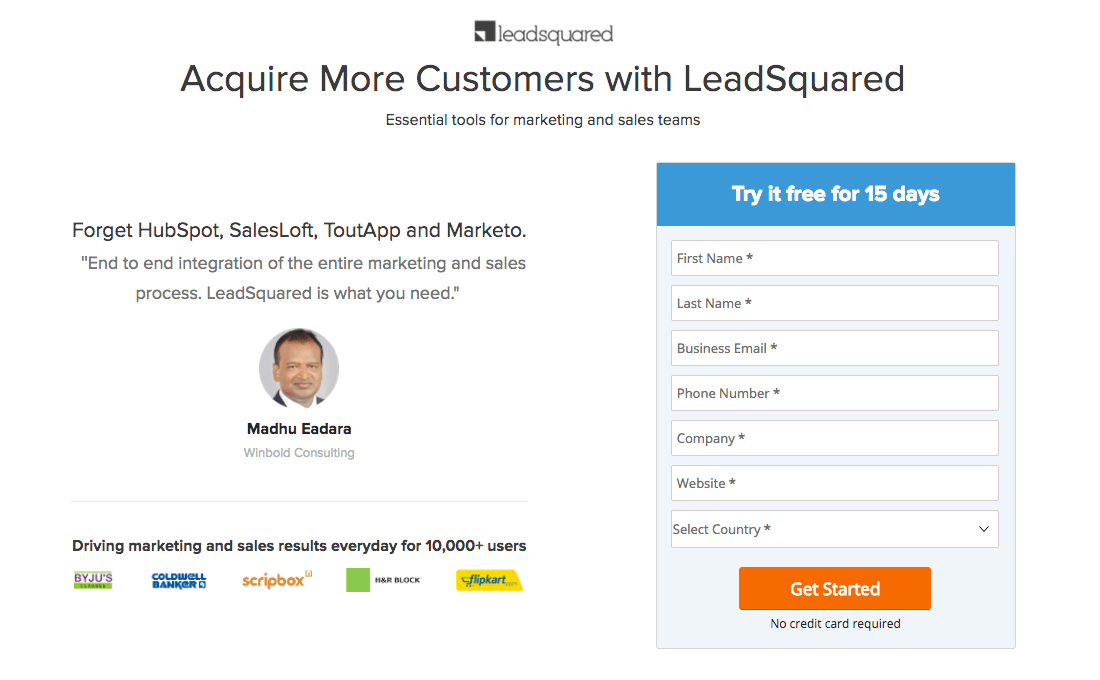Screen dimensions: 1100x680
Task: Click the 'No credit card required' text
Action: point(835,623)
